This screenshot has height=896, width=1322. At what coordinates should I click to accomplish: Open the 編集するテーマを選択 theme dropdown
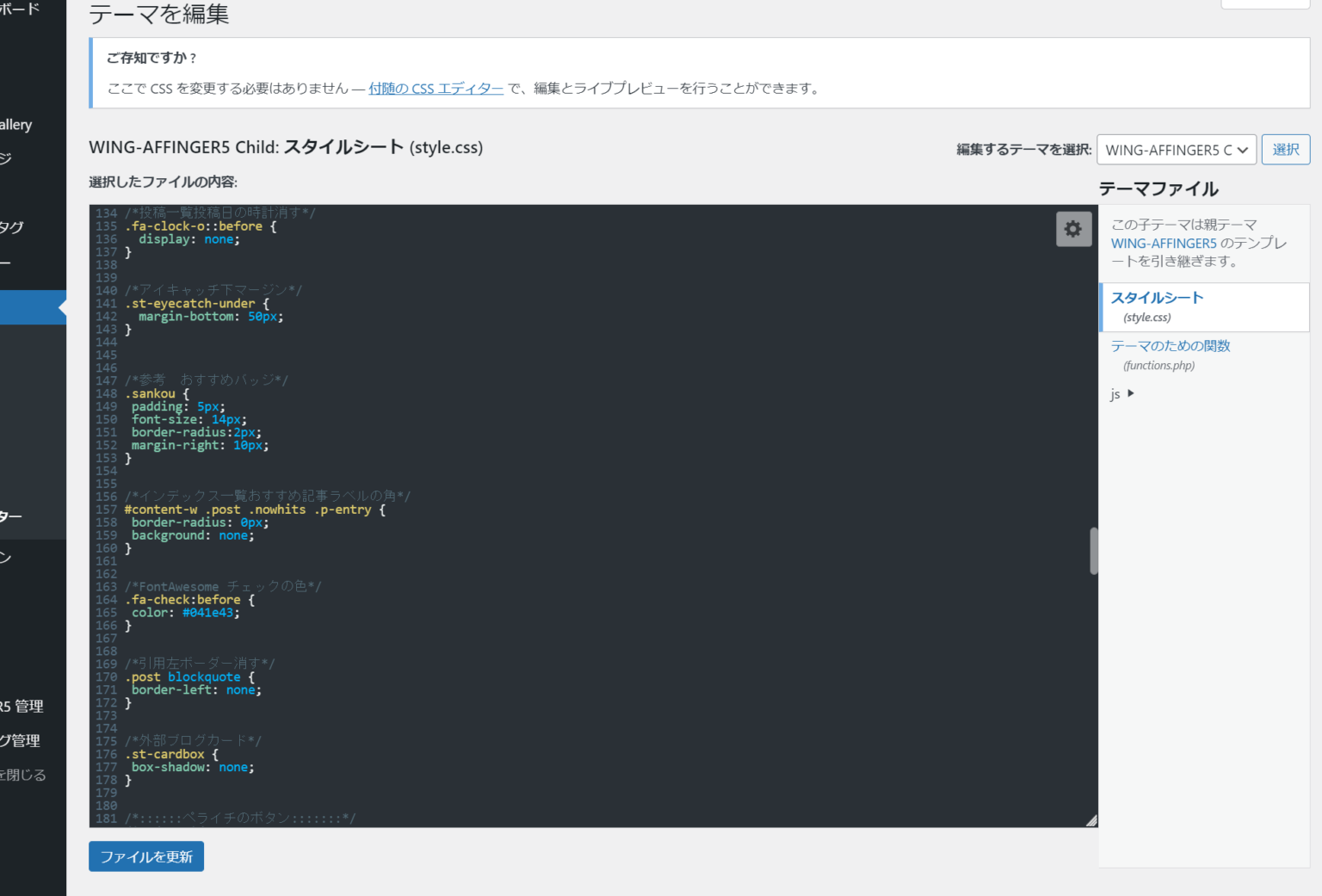(x=1177, y=150)
